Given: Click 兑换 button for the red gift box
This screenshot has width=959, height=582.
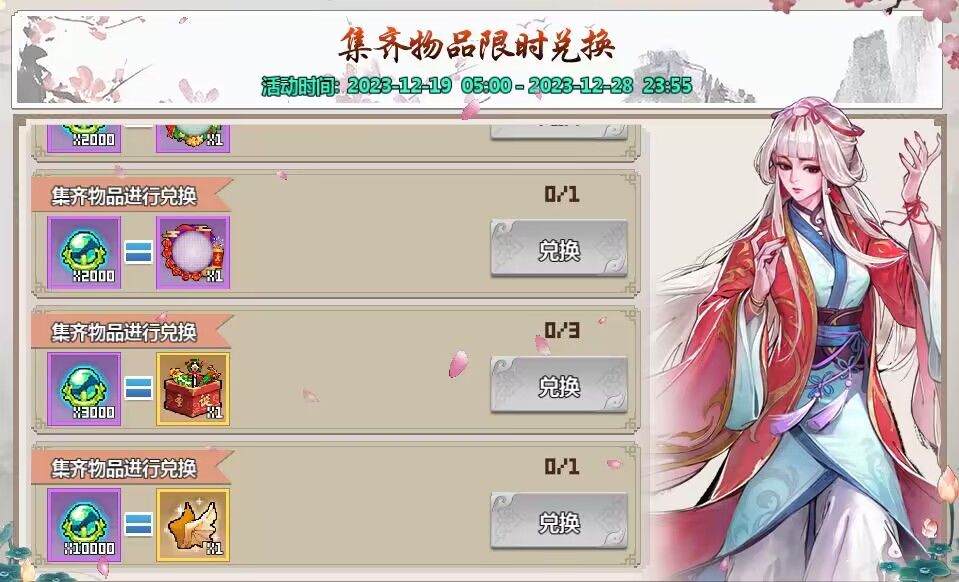Looking at the screenshot, I should (x=559, y=385).
